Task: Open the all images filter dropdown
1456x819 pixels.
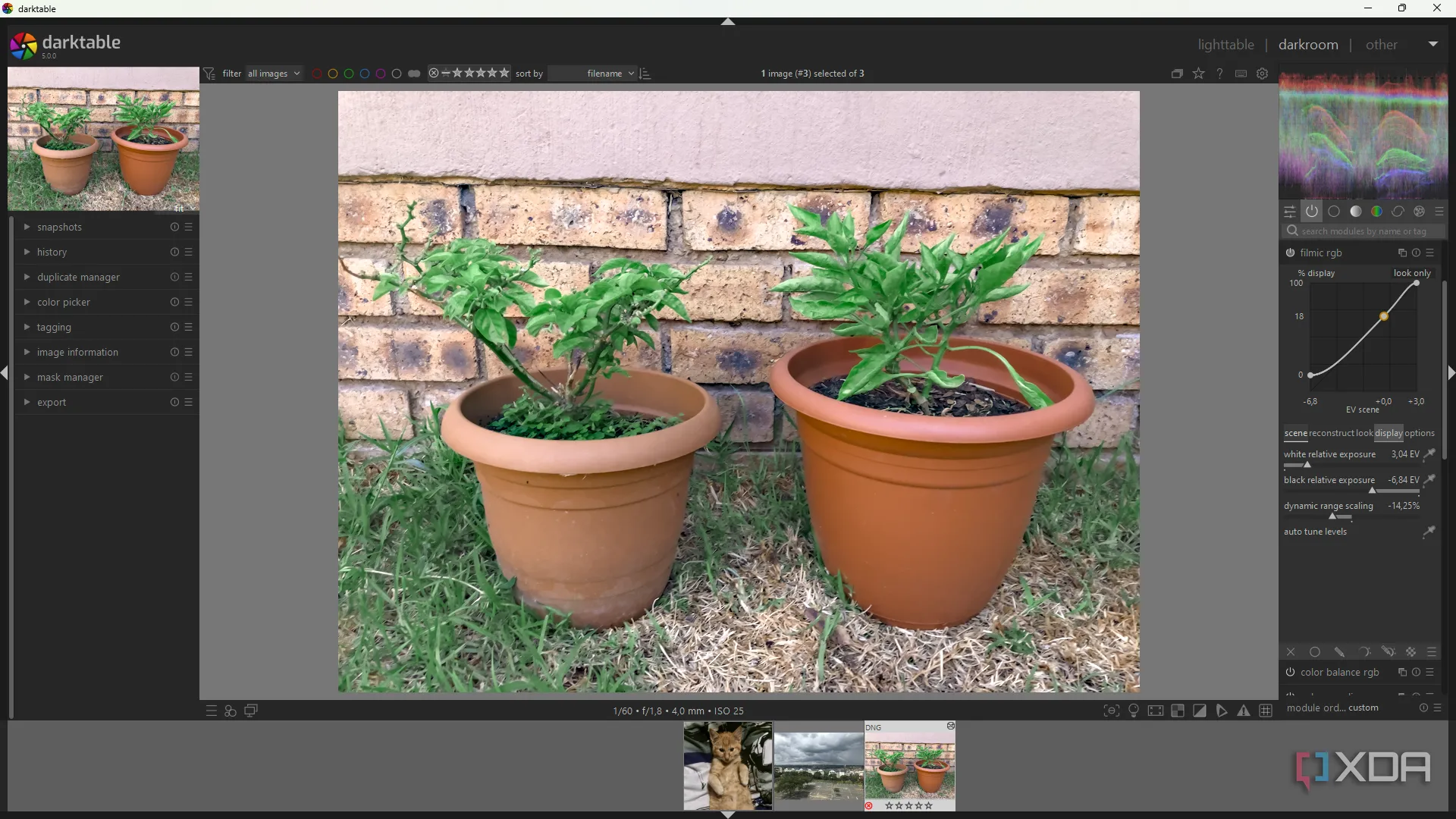Action: click(274, 74)
